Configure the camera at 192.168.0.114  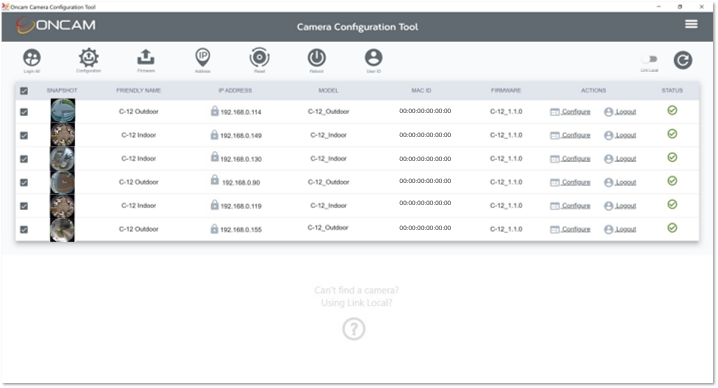(x=570, y=112)
